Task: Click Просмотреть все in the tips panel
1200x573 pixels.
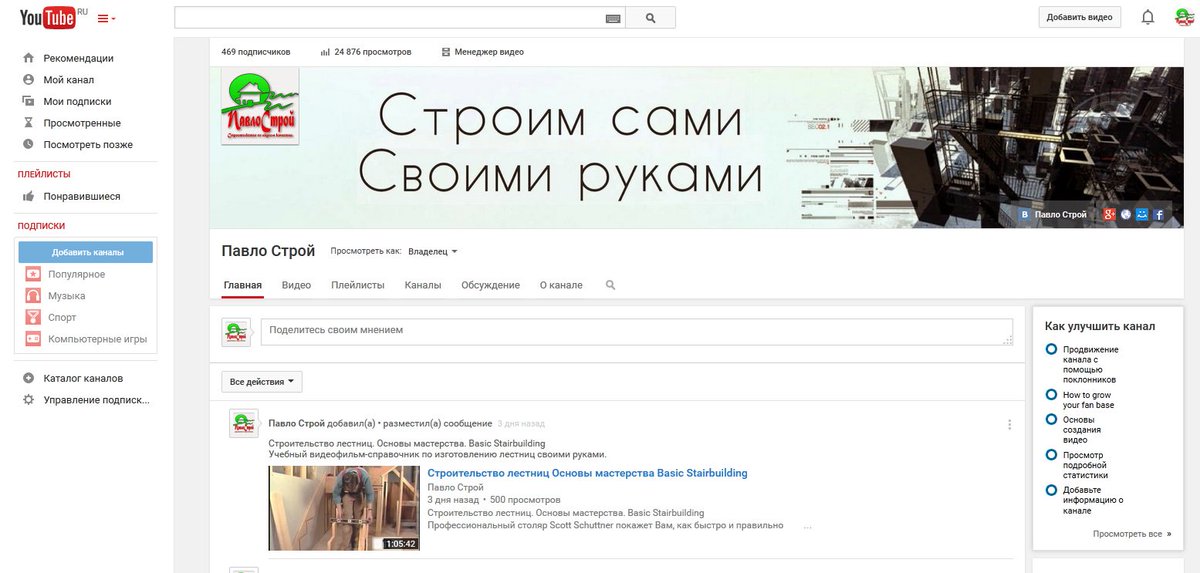Action: coord(1132,534)
